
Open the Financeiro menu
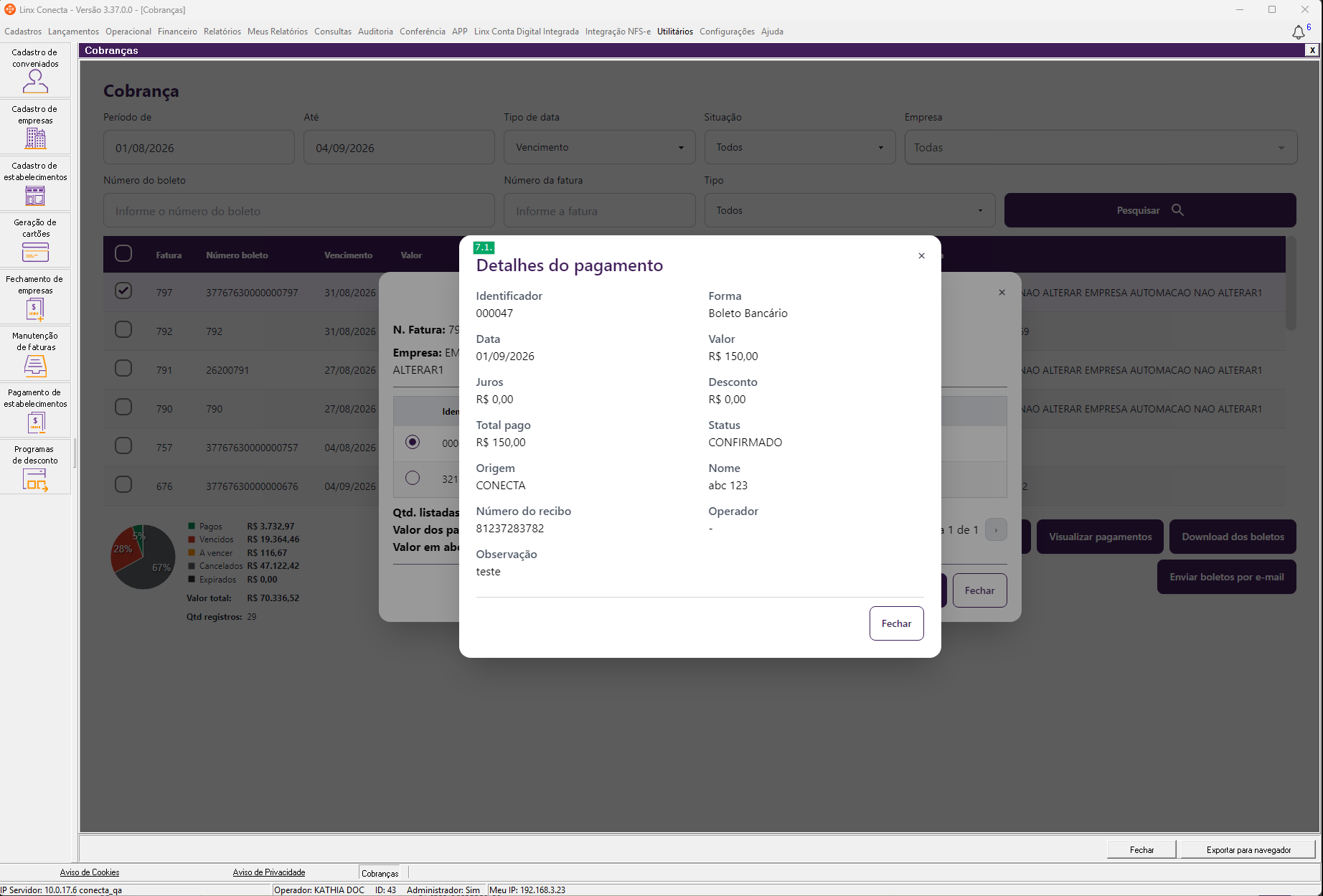[x=177, y=32]
